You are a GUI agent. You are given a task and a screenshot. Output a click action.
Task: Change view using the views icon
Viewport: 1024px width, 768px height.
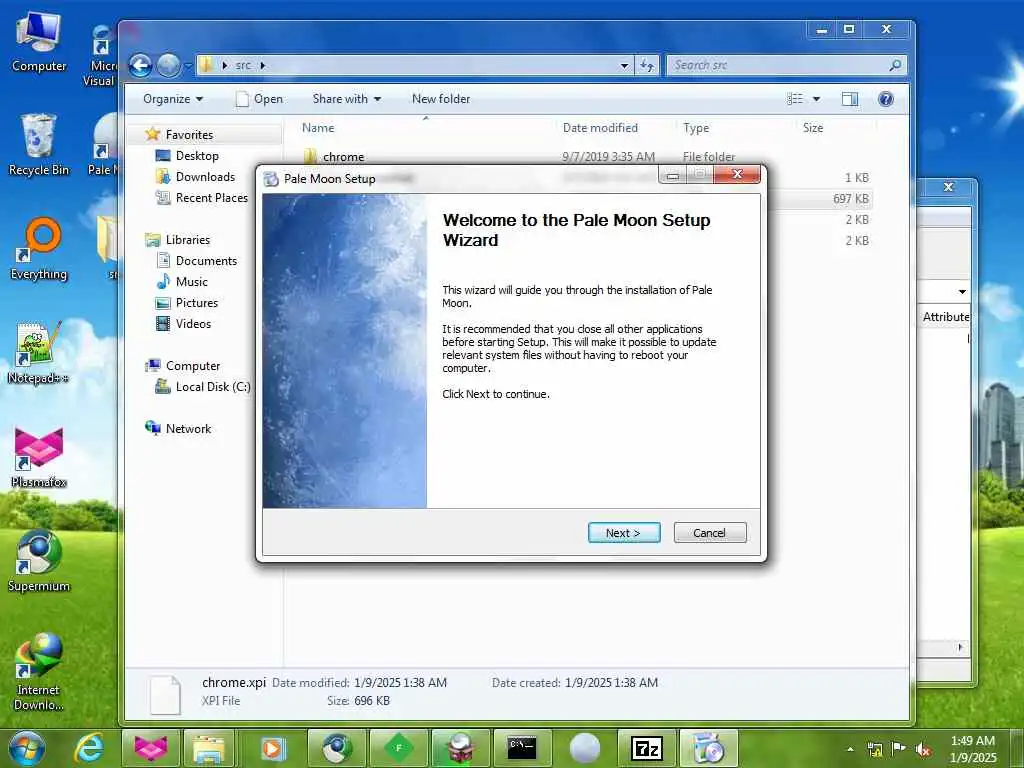[x=795, y=99]
